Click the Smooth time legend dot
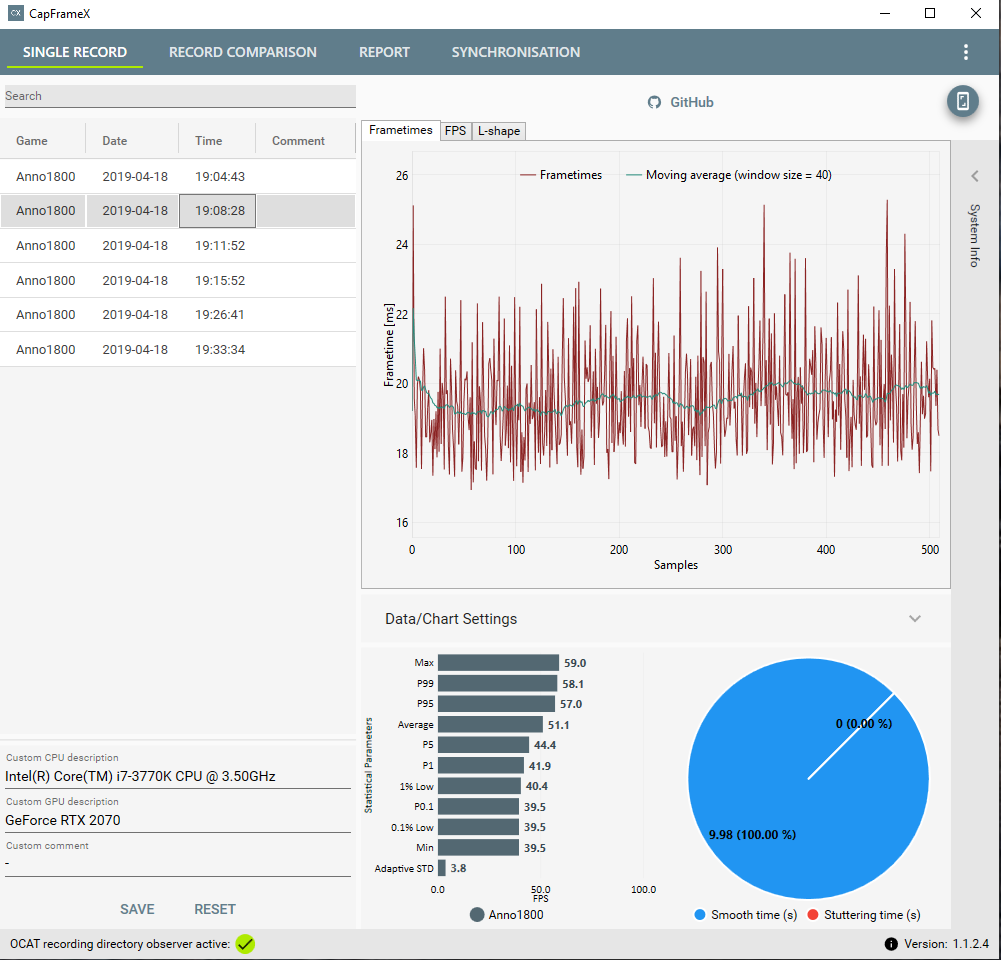The height and width of the screenshot is (960, 1001). click(700, 915)
